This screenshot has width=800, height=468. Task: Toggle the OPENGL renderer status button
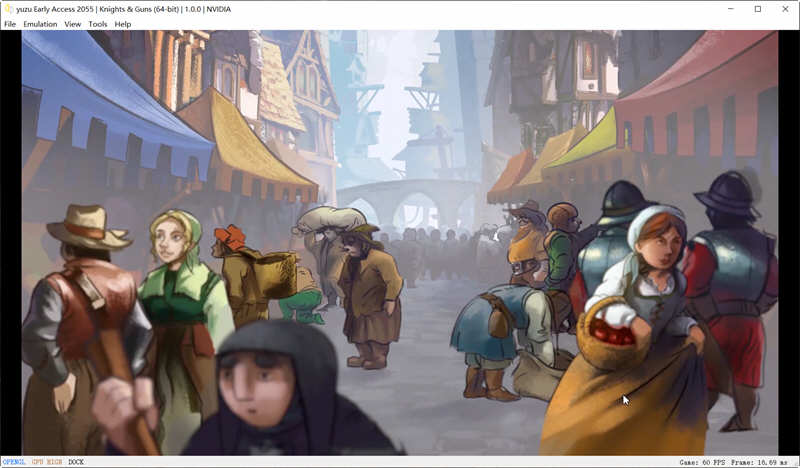point(14,462)
